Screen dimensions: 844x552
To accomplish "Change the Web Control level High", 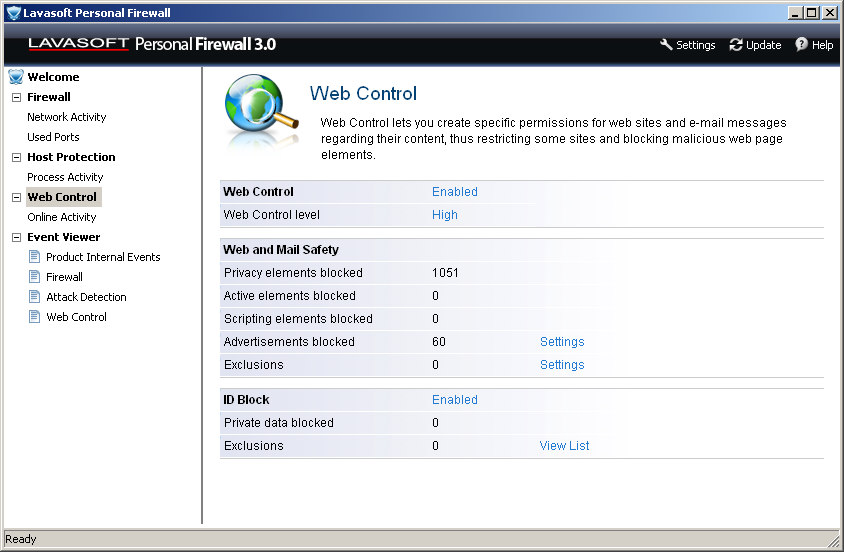I will [x=445, y=215].
